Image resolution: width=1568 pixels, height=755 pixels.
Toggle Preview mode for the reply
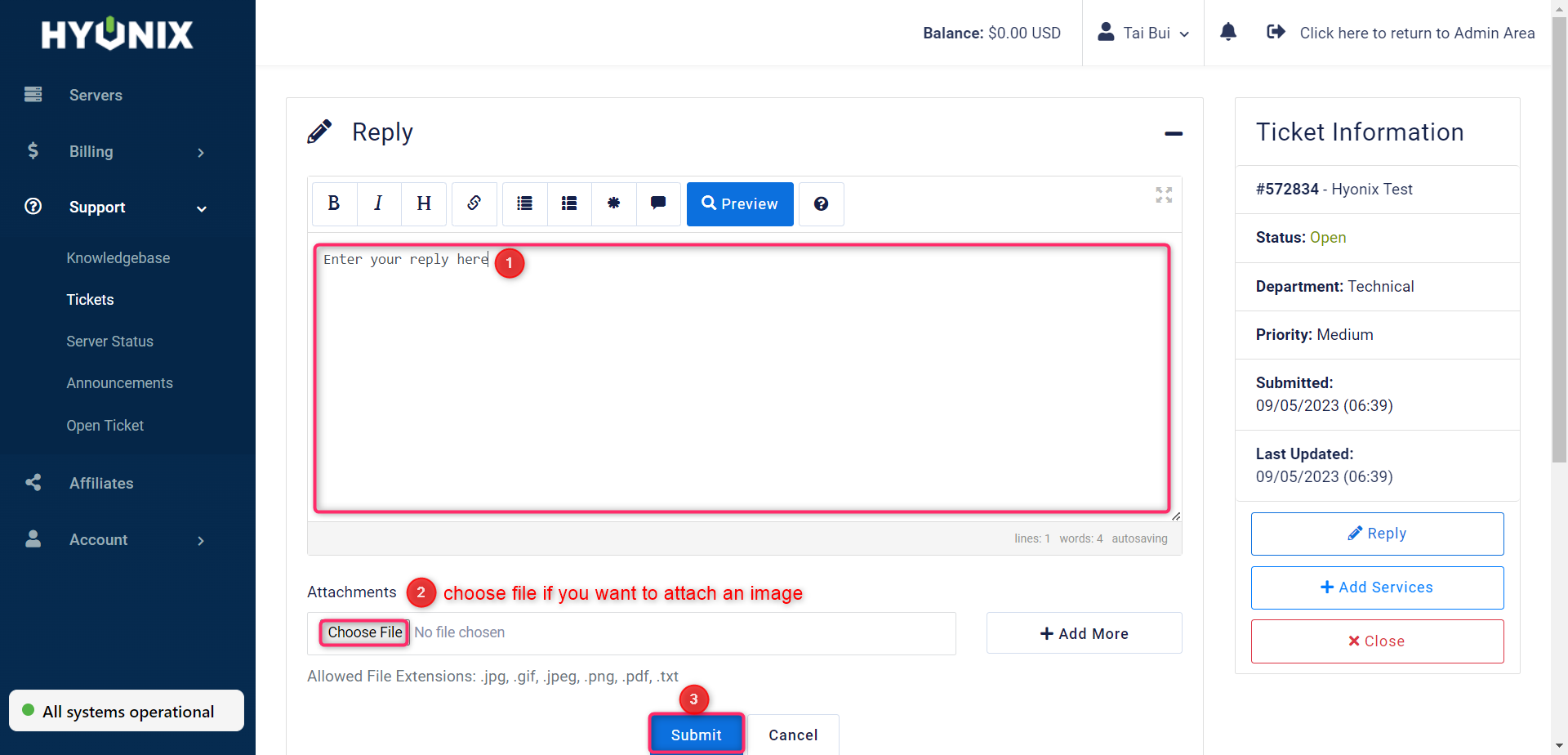tap(739, 203)
